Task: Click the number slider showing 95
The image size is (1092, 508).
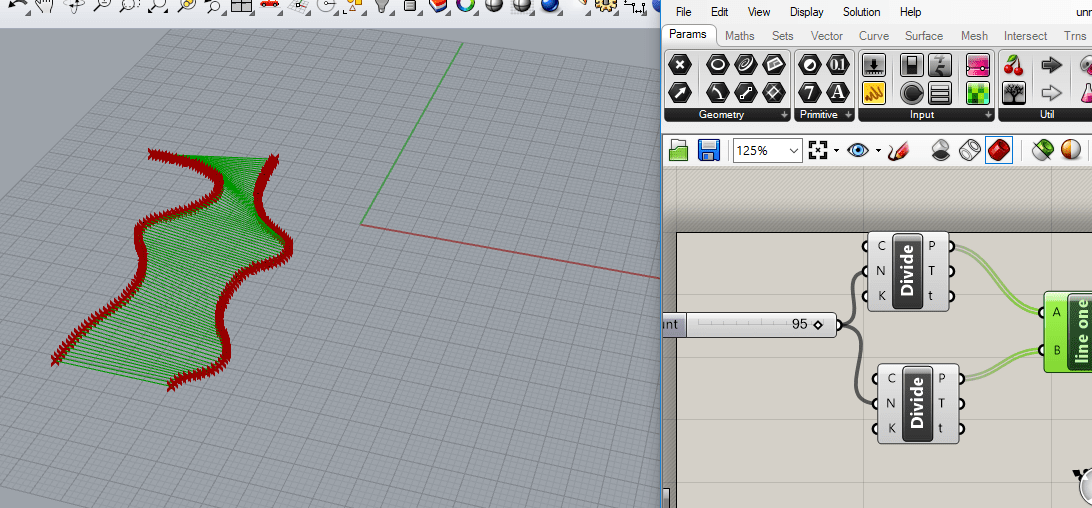Action: click(750, 325)
